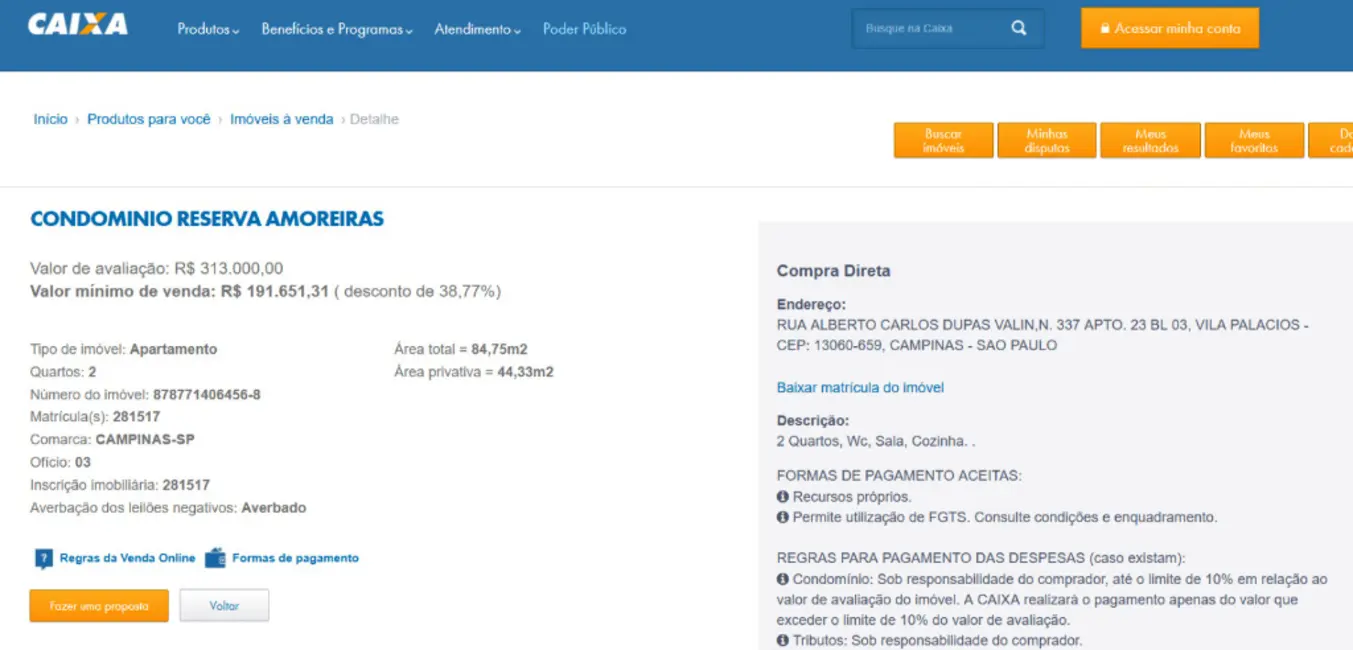
Task: Click the Regras da Venda Online icon
Action: [x=43, y=558]
